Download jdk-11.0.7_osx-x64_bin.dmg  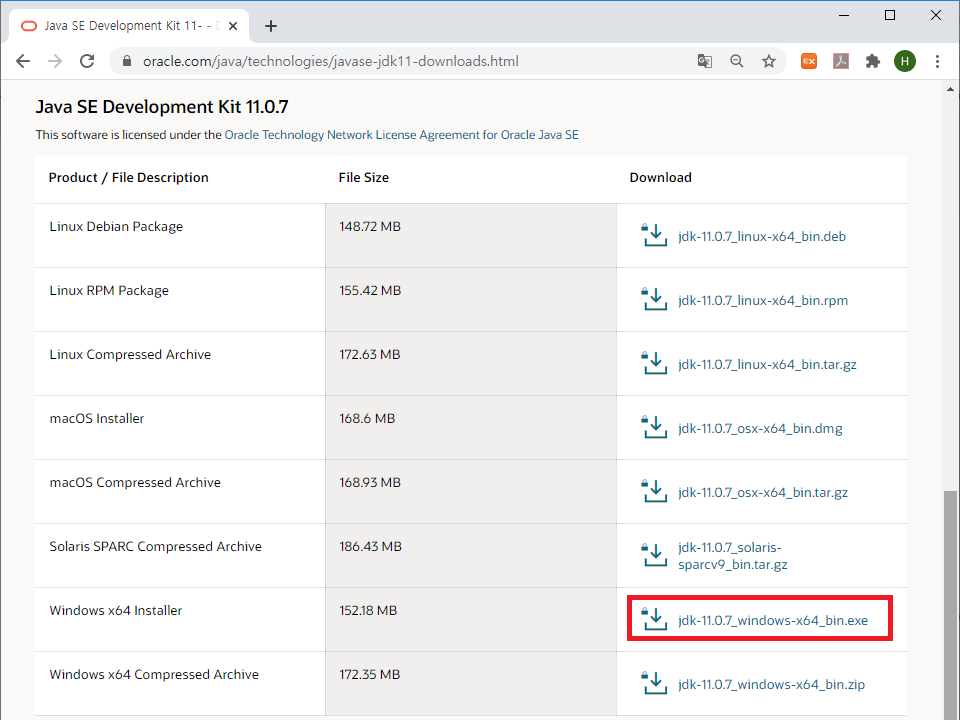(760, 429)
